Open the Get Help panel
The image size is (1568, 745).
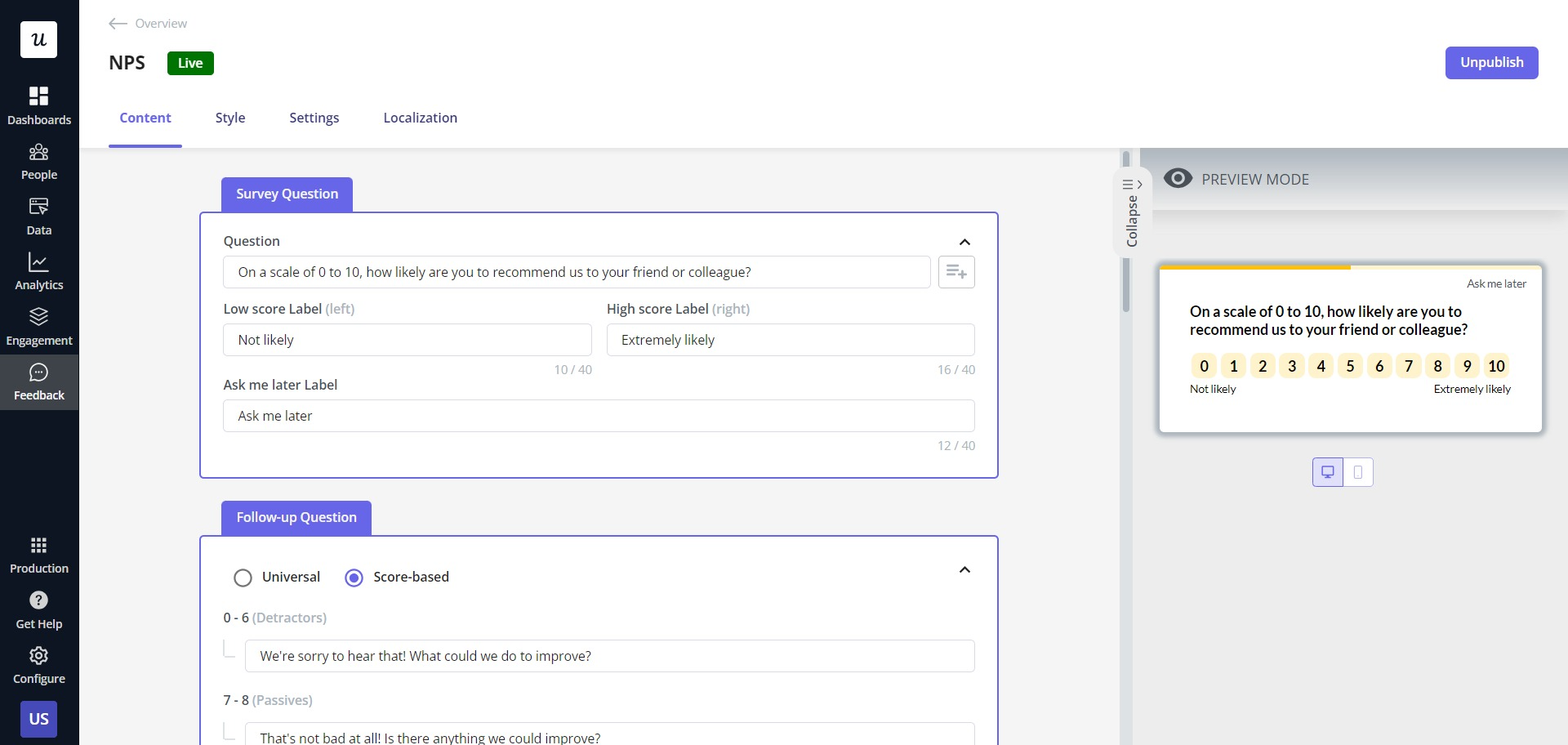click(x=38, y=609)
